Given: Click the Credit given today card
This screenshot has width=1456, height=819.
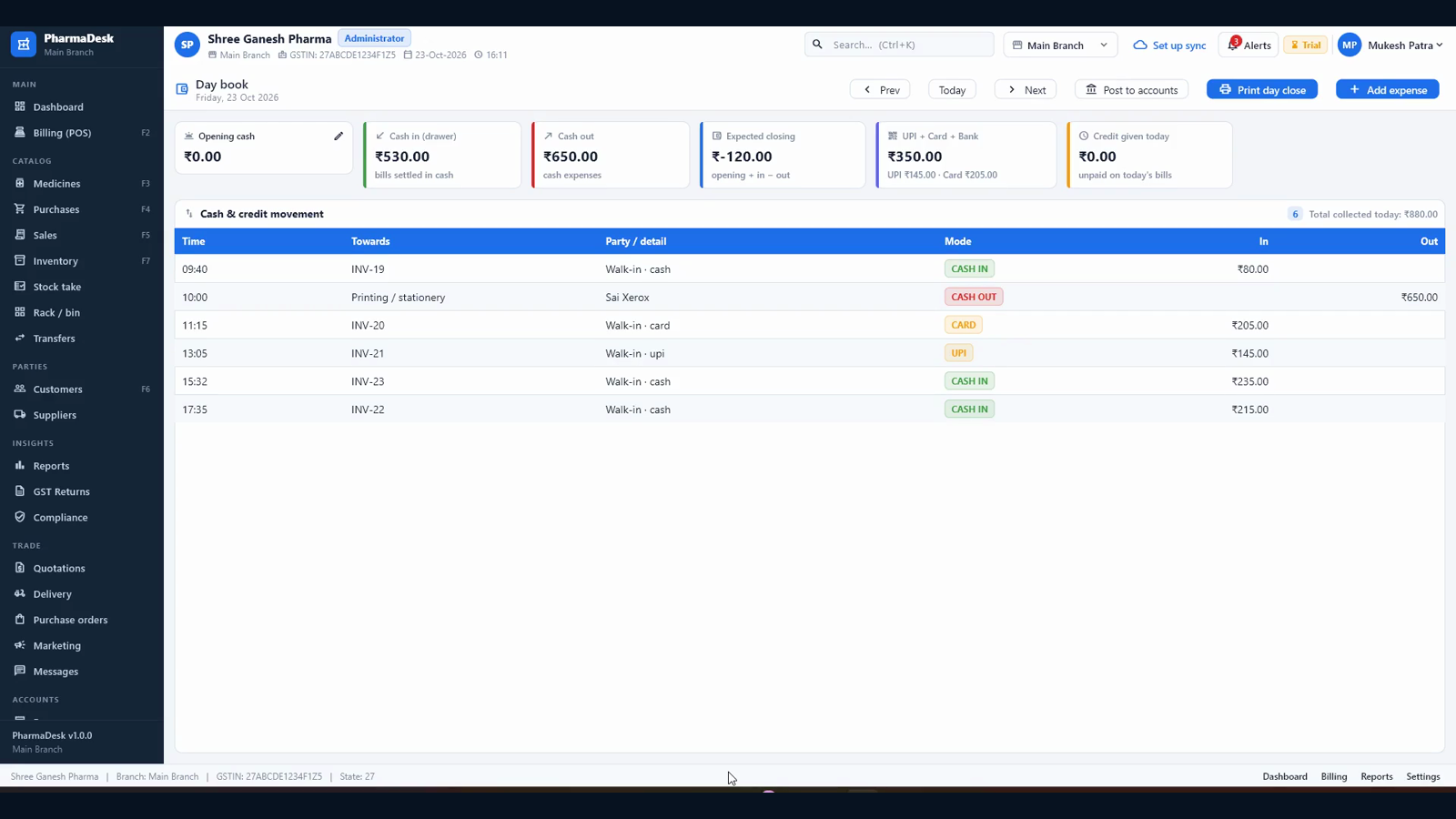Looking at the screenshot, I should 1149,155.
